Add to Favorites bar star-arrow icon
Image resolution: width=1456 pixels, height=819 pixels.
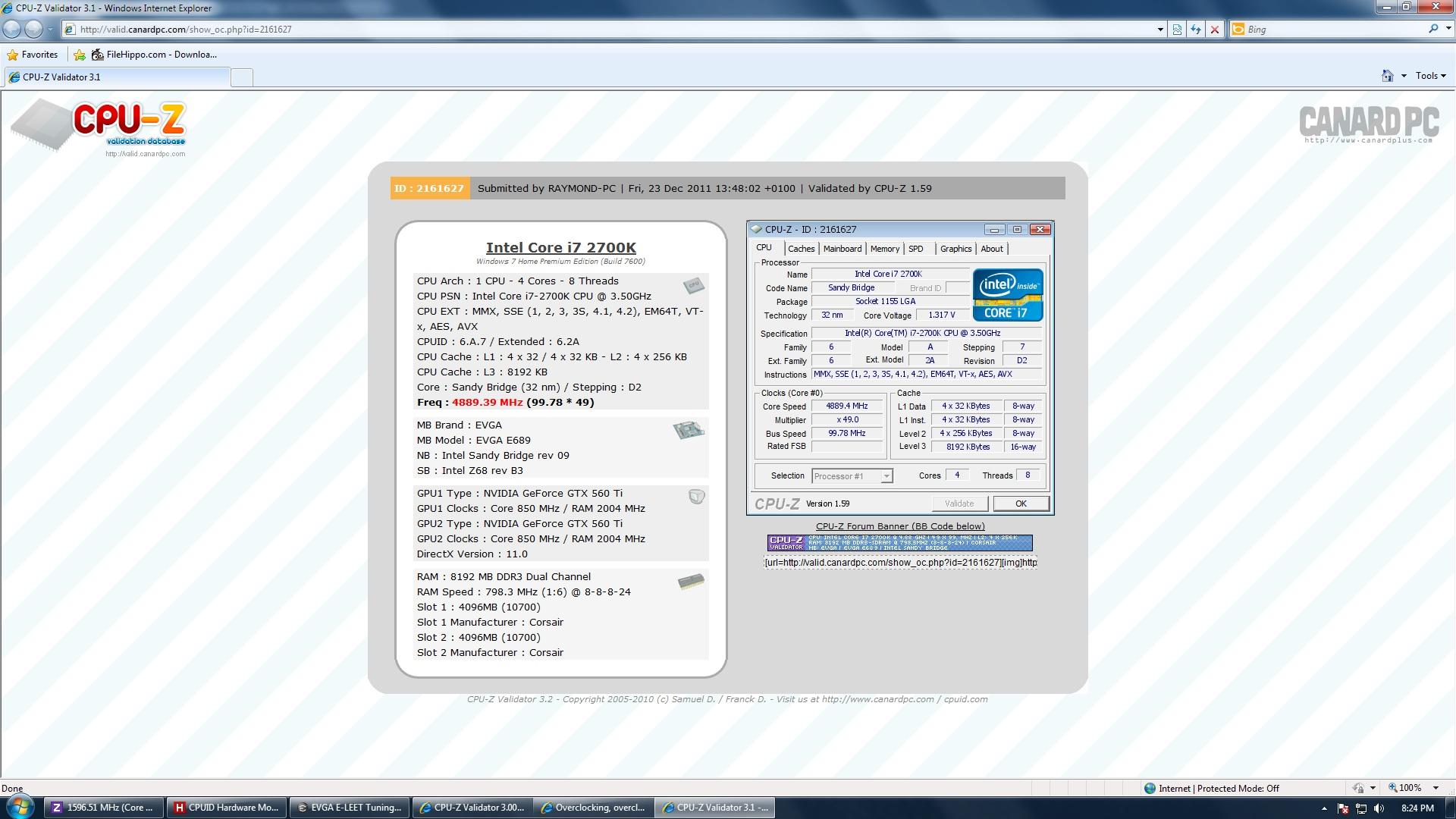[x=80, y=55]
